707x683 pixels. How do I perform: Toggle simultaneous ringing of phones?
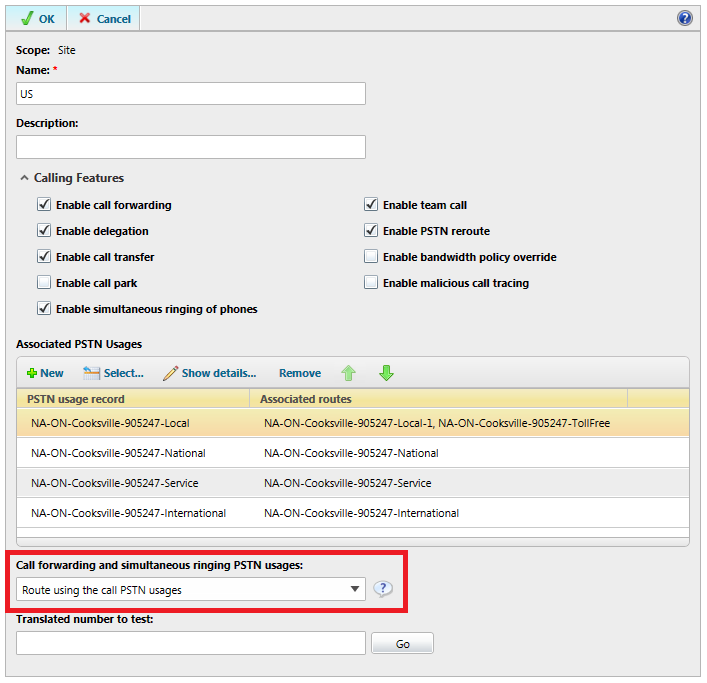pyautogui.click(x=44, y=309)
